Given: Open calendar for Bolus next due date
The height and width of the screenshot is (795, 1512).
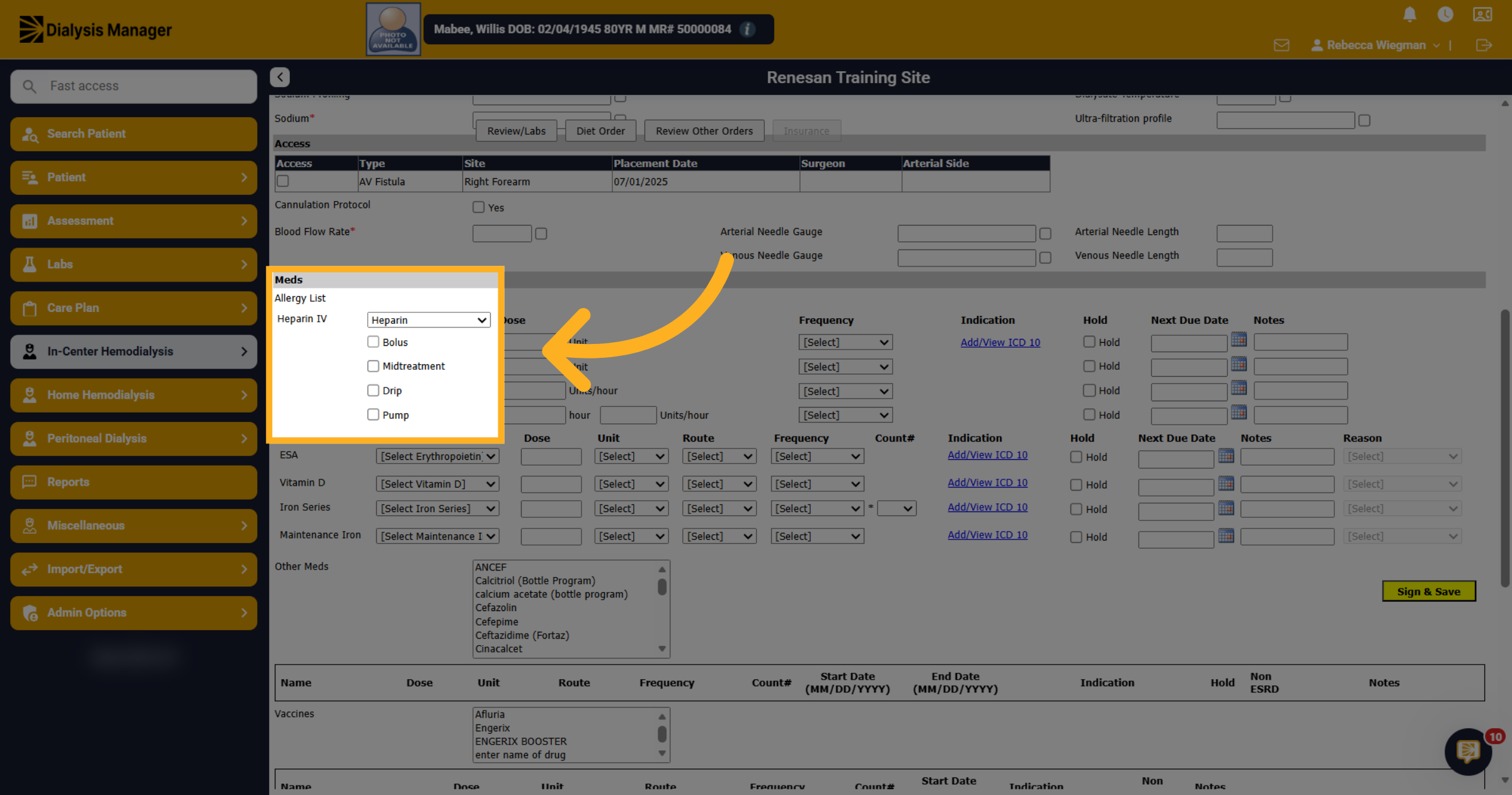Looking at the screenshot, I should click(x=1239, y=340).
